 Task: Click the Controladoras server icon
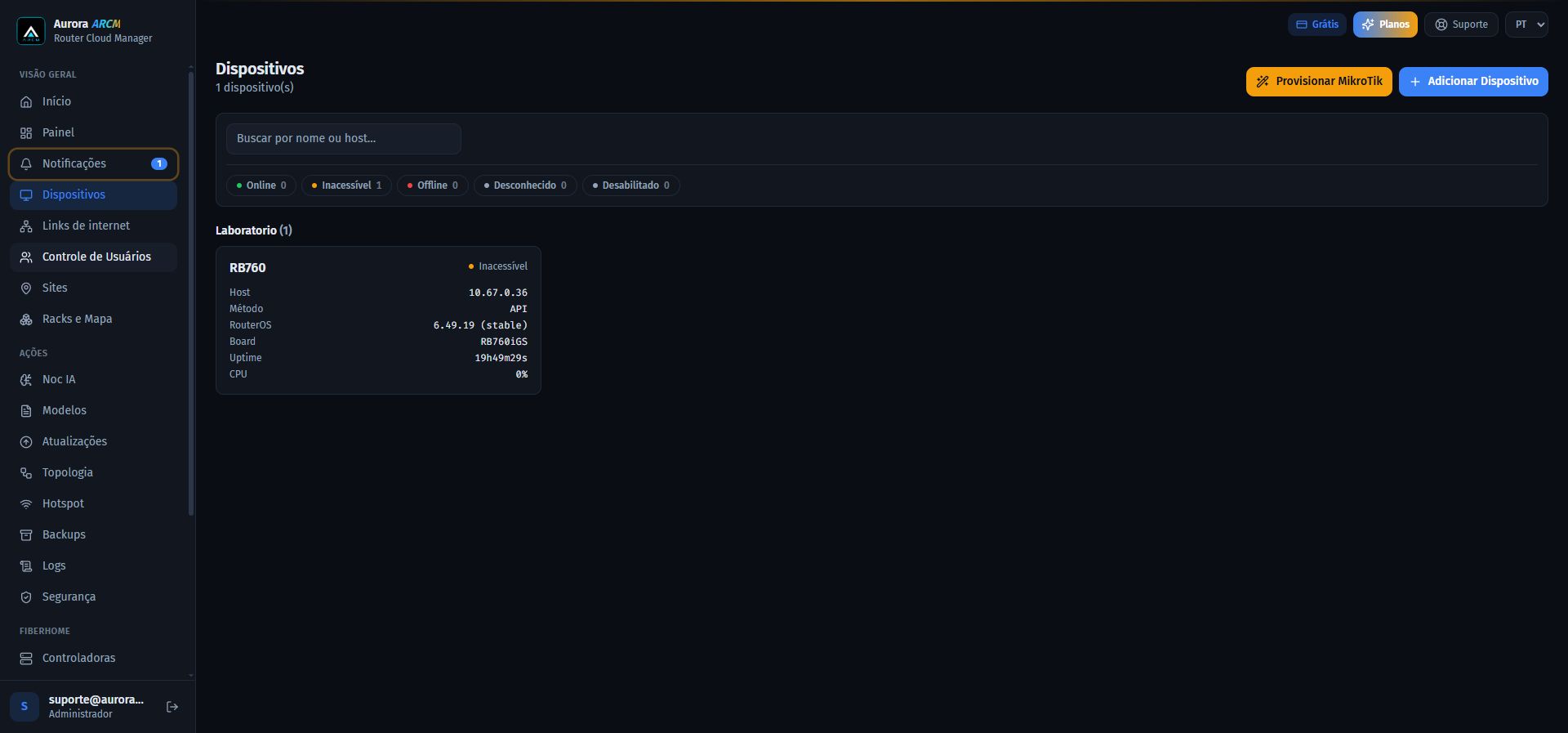click(x=26, y=659)
